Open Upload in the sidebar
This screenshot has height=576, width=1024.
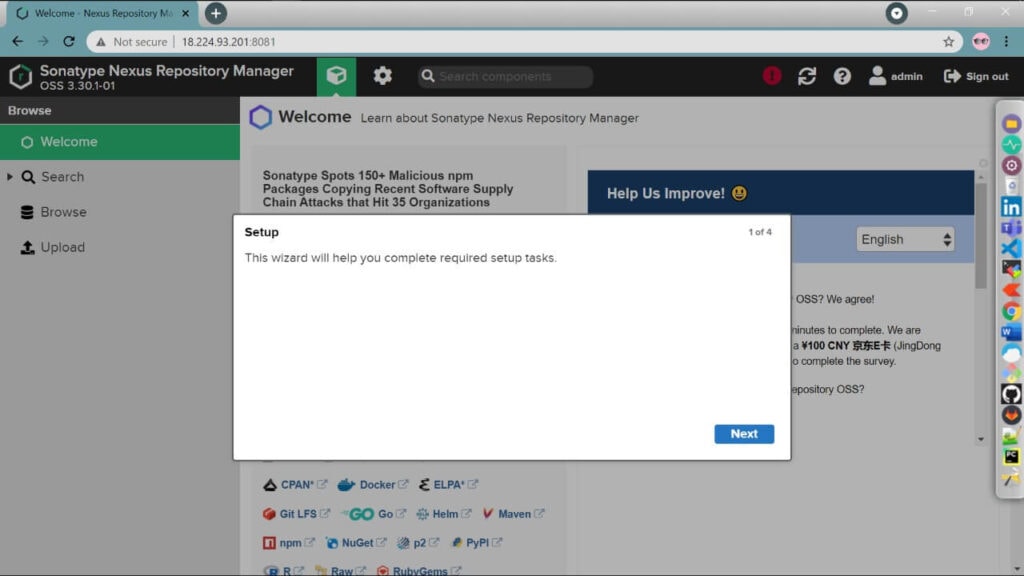[62, 248]
